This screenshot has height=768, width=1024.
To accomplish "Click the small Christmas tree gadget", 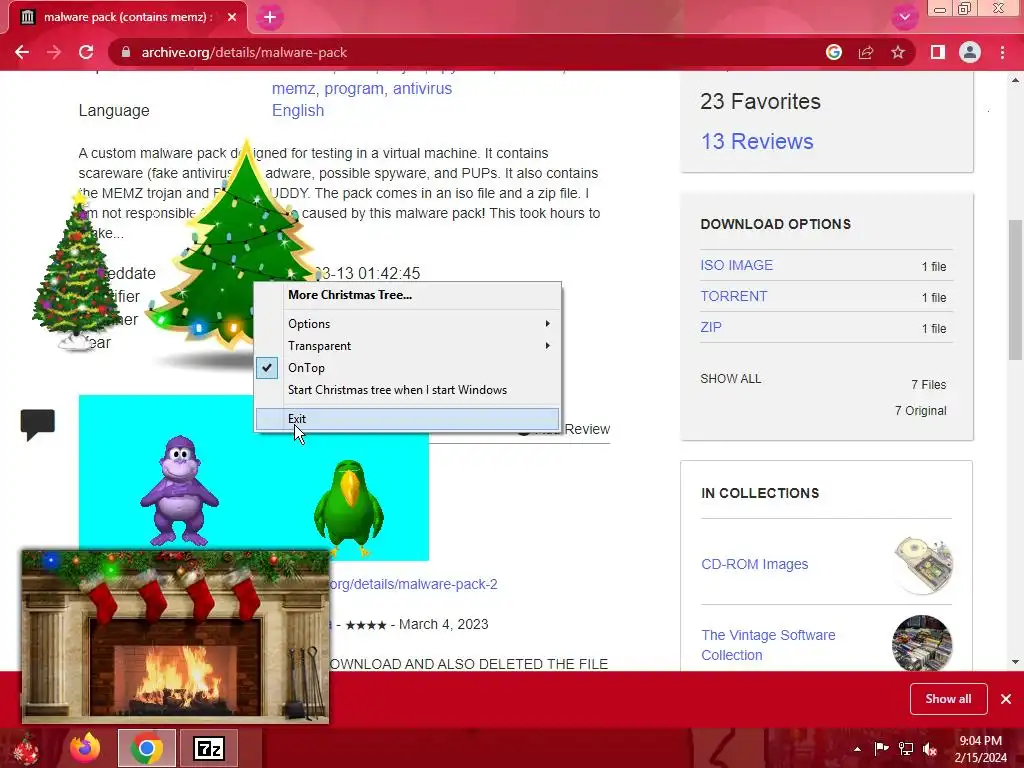I will tap(75, 269).
